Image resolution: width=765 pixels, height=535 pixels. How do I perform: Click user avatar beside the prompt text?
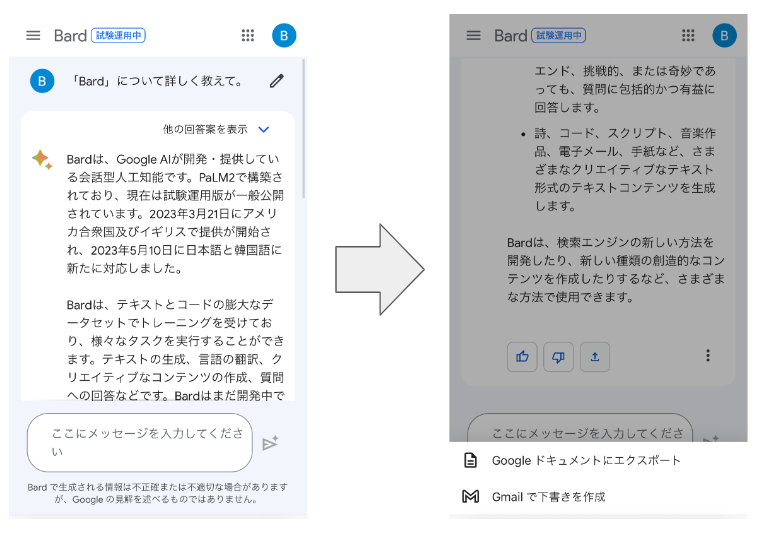click(42, 81)
